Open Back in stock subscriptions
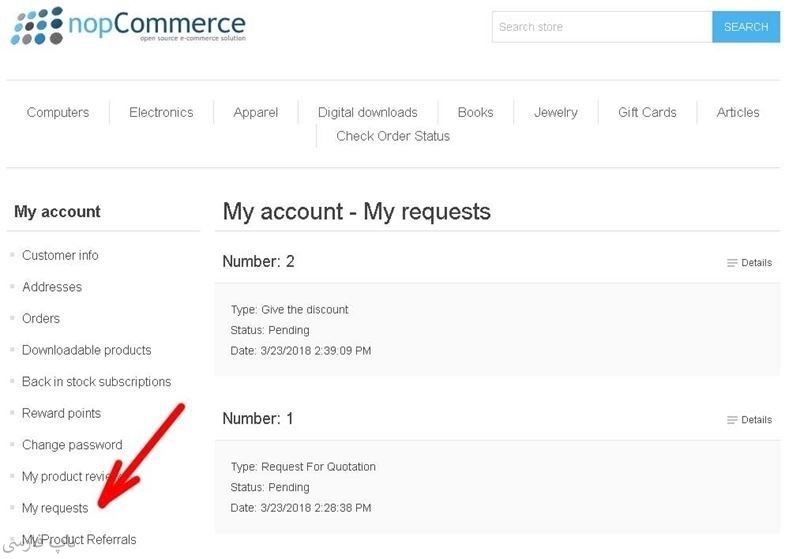This screenshot has width=800, height=559. click(96, 382)
